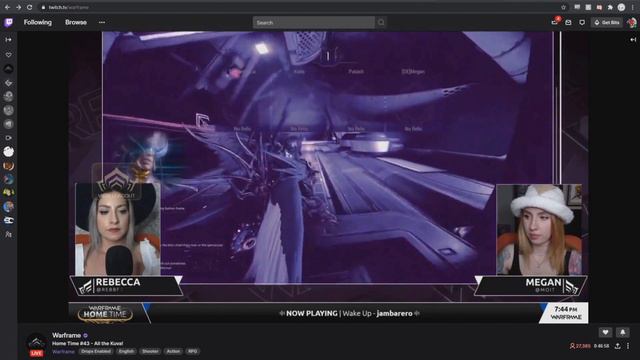Select the Drops Enabled tag
640x360 pixels.
click(x=96, y=351)
